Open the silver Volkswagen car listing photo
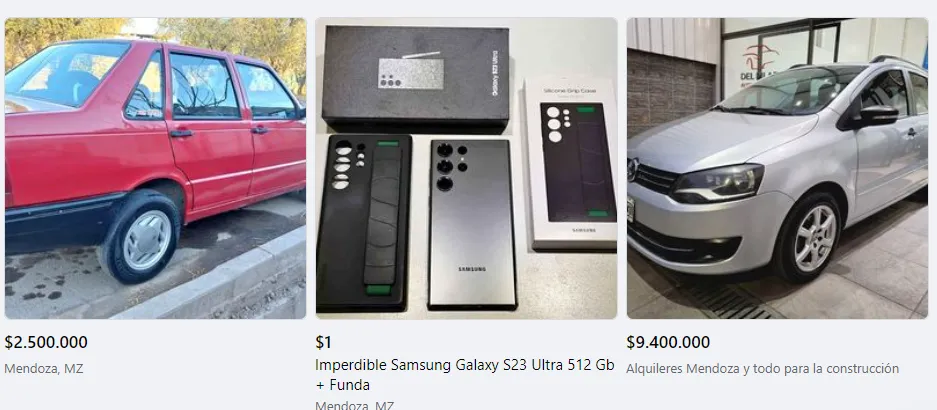This screenshot has height=410, width=937. click(x=777, y=168)
